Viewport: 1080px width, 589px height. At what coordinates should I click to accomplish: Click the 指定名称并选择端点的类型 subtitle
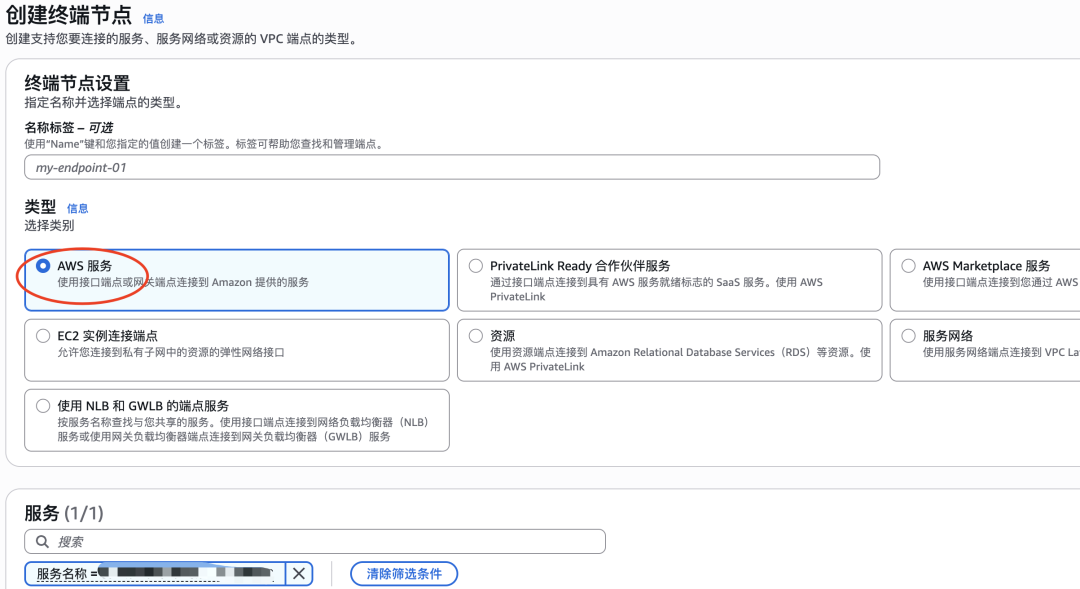[x=104, y=103]
